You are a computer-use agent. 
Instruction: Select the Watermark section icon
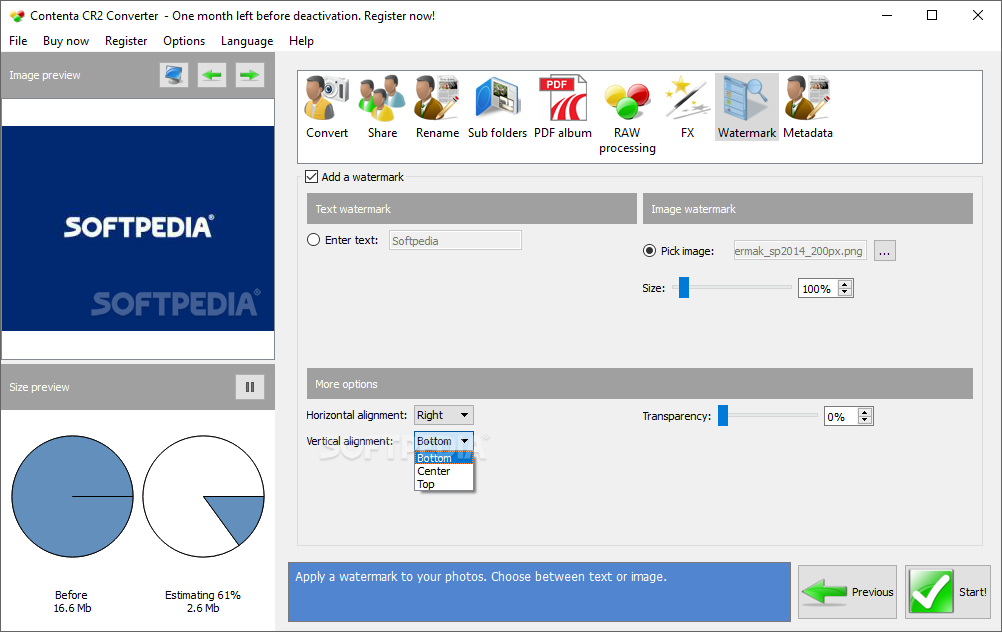(x=746, y=107)
